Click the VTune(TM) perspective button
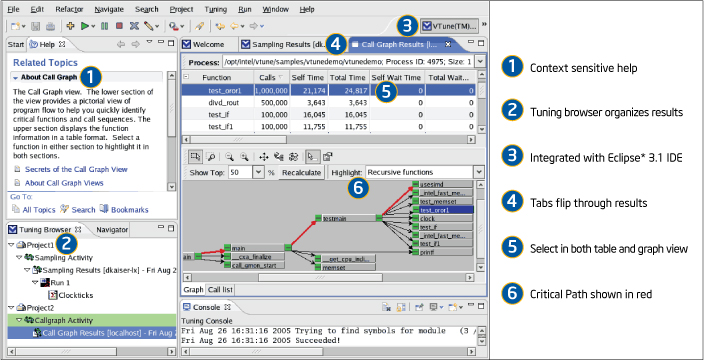 pos(449,26)
